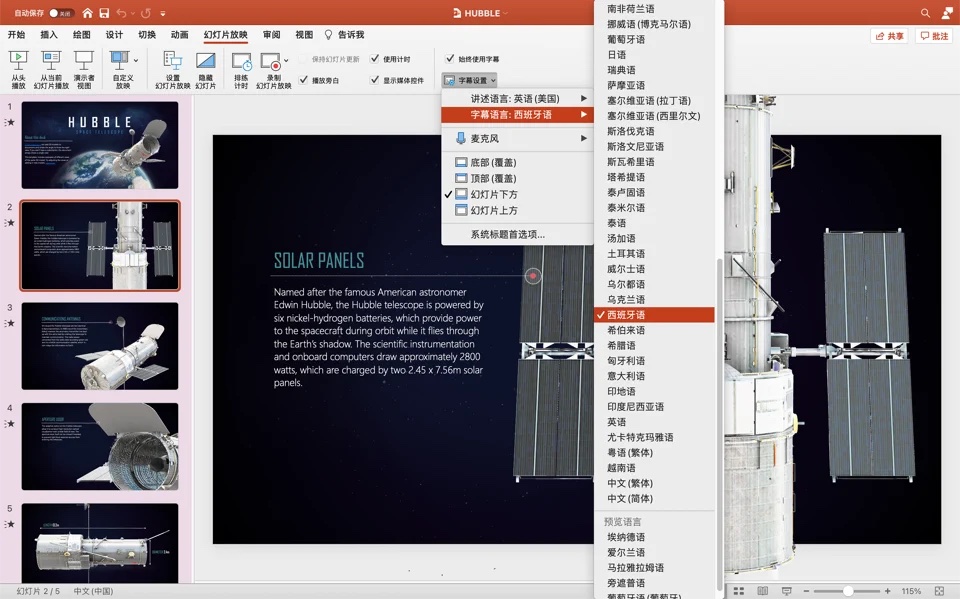Select slide 3 thumbnail in sidebar
The width and height of the screenshot is (960, 599).
pos(100,345)
